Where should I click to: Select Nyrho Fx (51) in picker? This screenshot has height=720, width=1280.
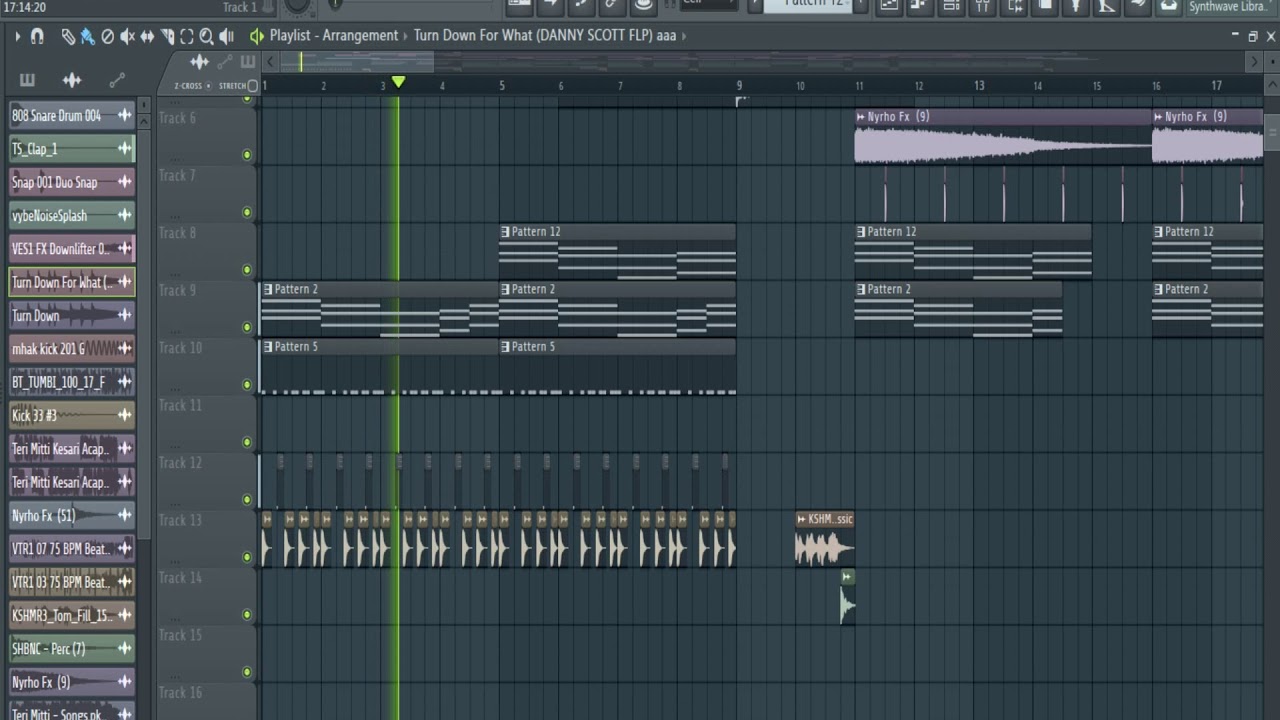pyautogui.click(x=72, y=516)
